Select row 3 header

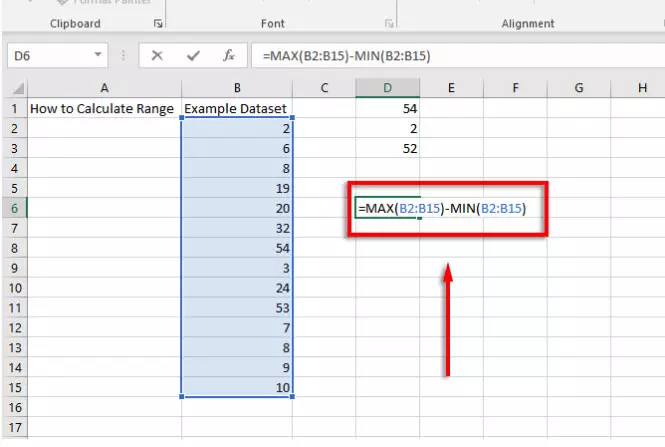click(x=15, y=148)
